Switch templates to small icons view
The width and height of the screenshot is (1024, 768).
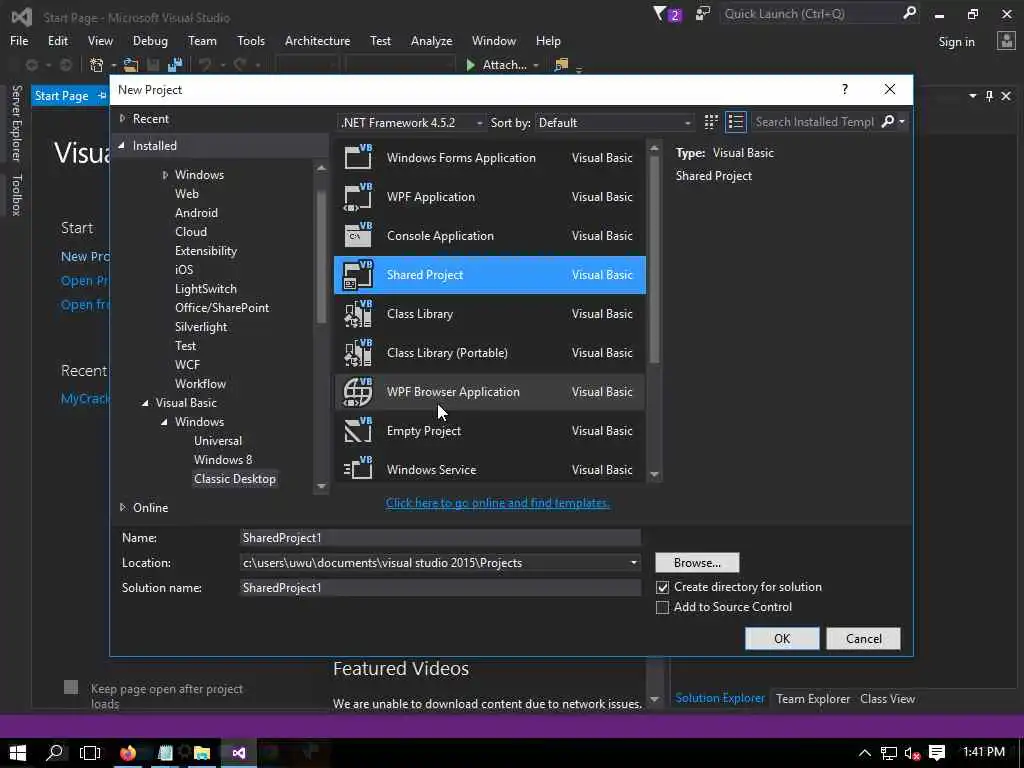tap(711, 122)
